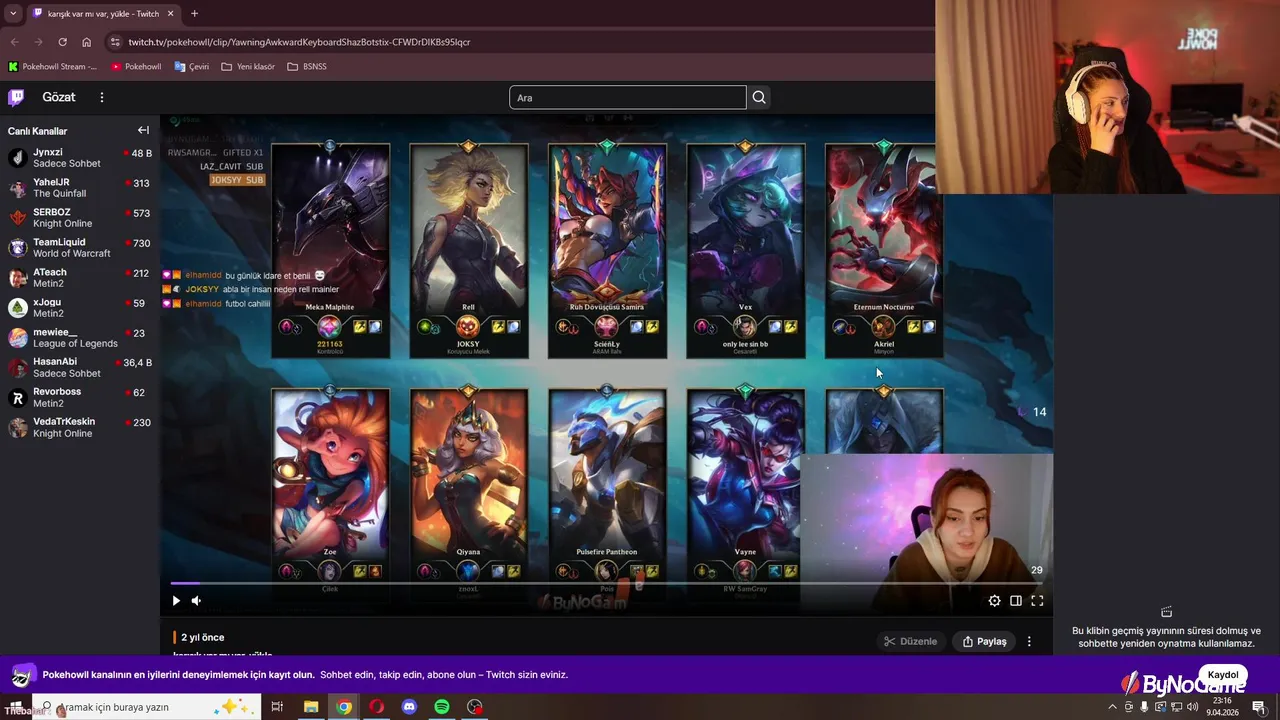The height and width of the screenshot is (720, 1280).
Task: Click the browser home icon
Action: [86, 42]
